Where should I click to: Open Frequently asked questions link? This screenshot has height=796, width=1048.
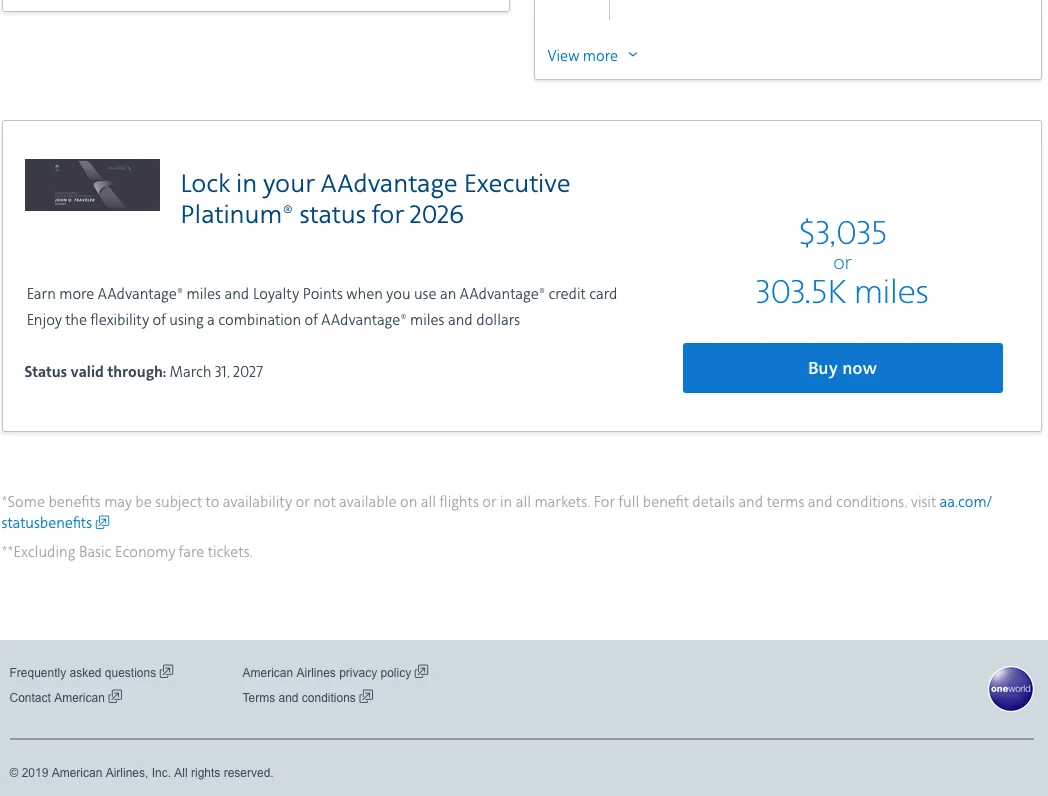(83, 673)
